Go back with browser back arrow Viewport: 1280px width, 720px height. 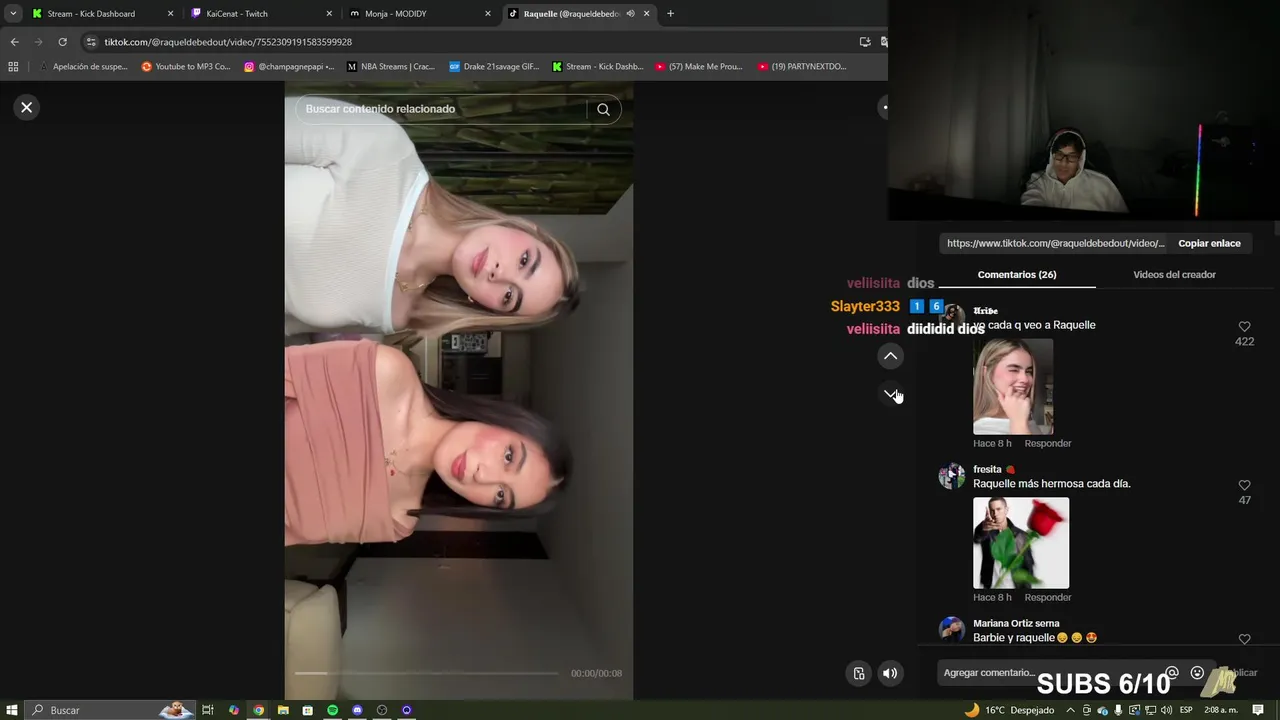point(14,42)
